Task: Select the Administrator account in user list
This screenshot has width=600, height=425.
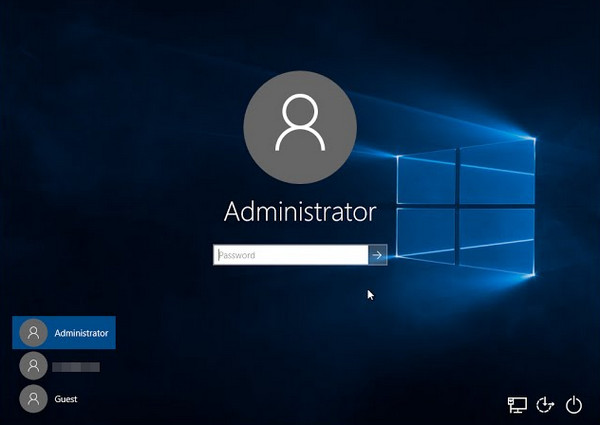Action: (x=64, y=332)
